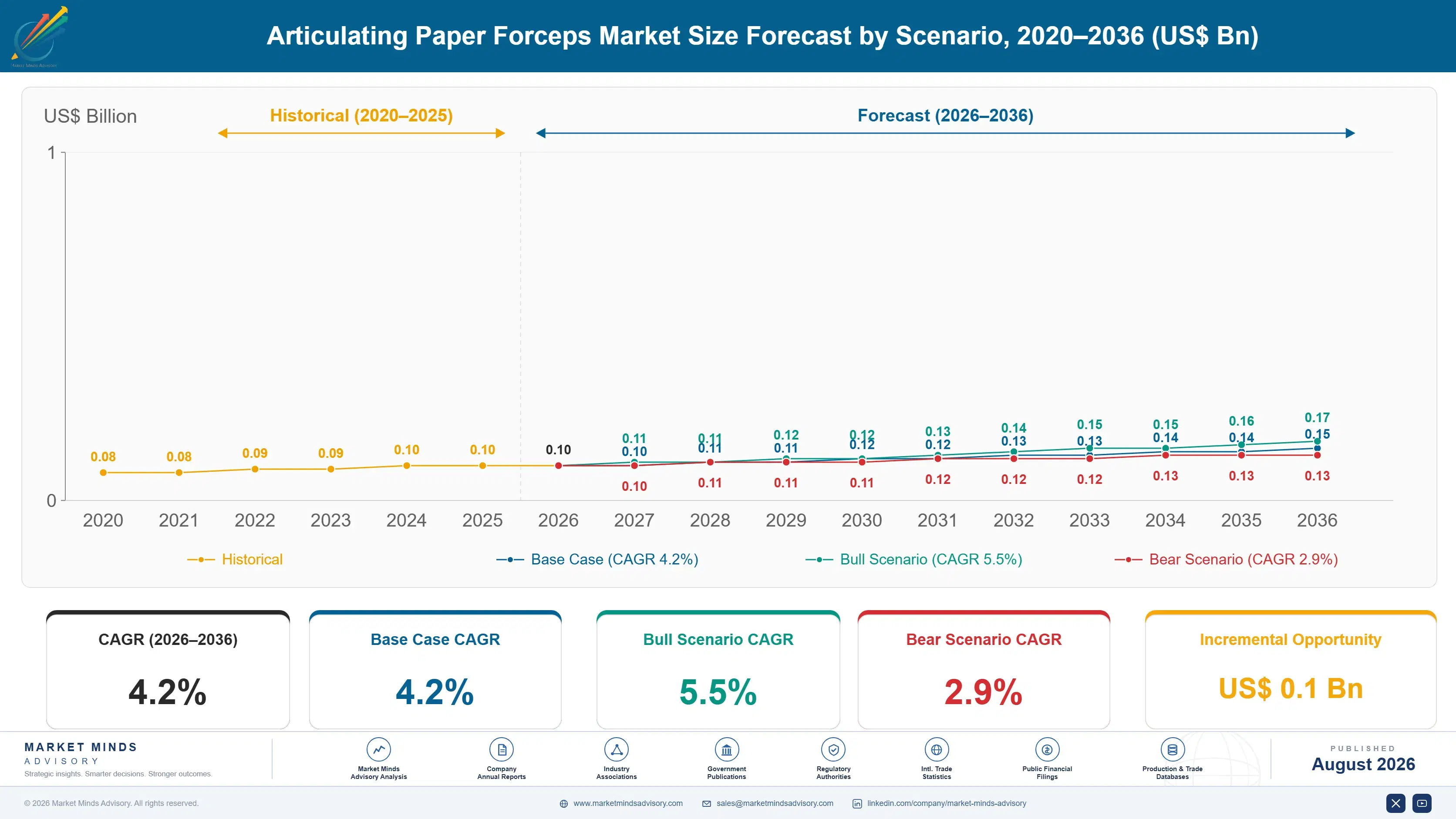Click the Public Financial Filings icon
The image size is (1456, 819).
(1047, 749)
